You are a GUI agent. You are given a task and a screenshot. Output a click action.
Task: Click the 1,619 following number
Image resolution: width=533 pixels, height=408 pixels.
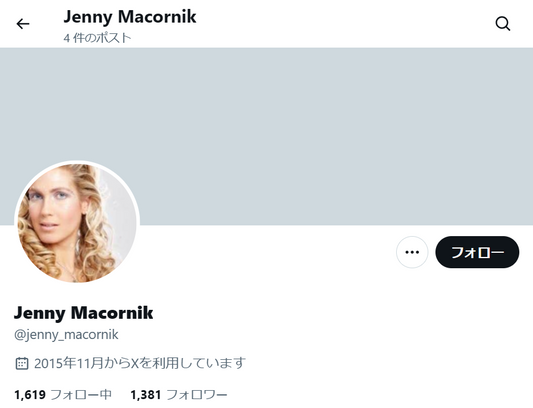click(30, 395)
